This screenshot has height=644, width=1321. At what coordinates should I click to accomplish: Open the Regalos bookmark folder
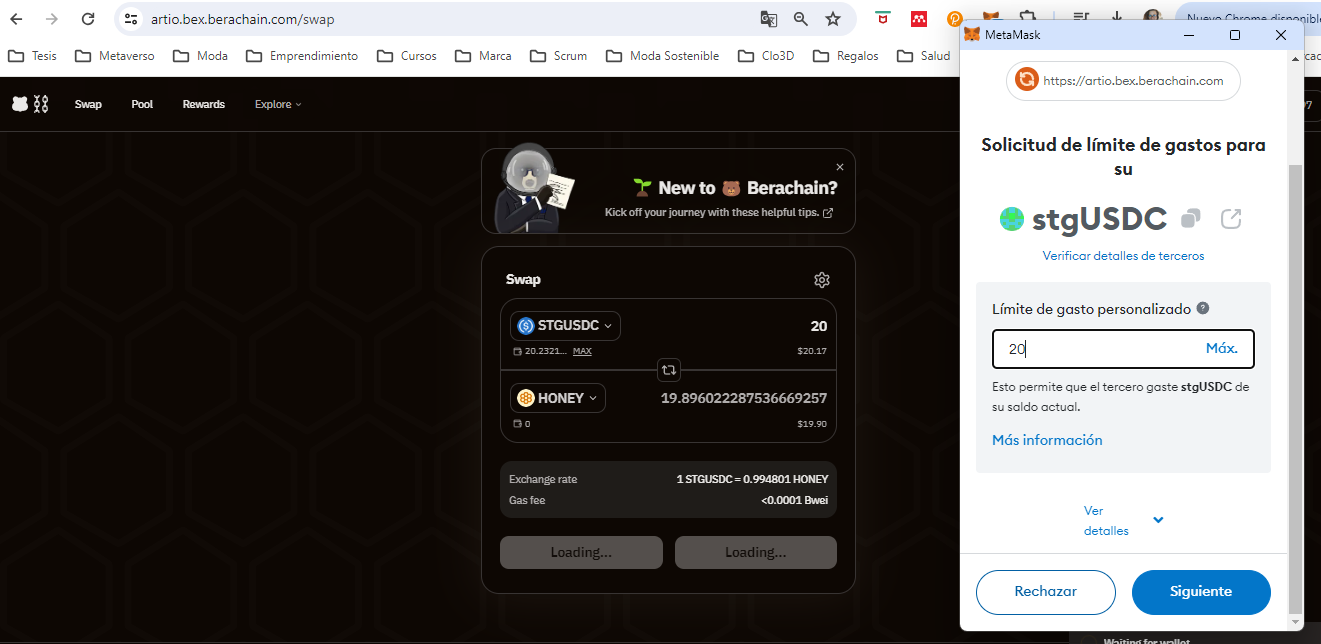point(846,56)
